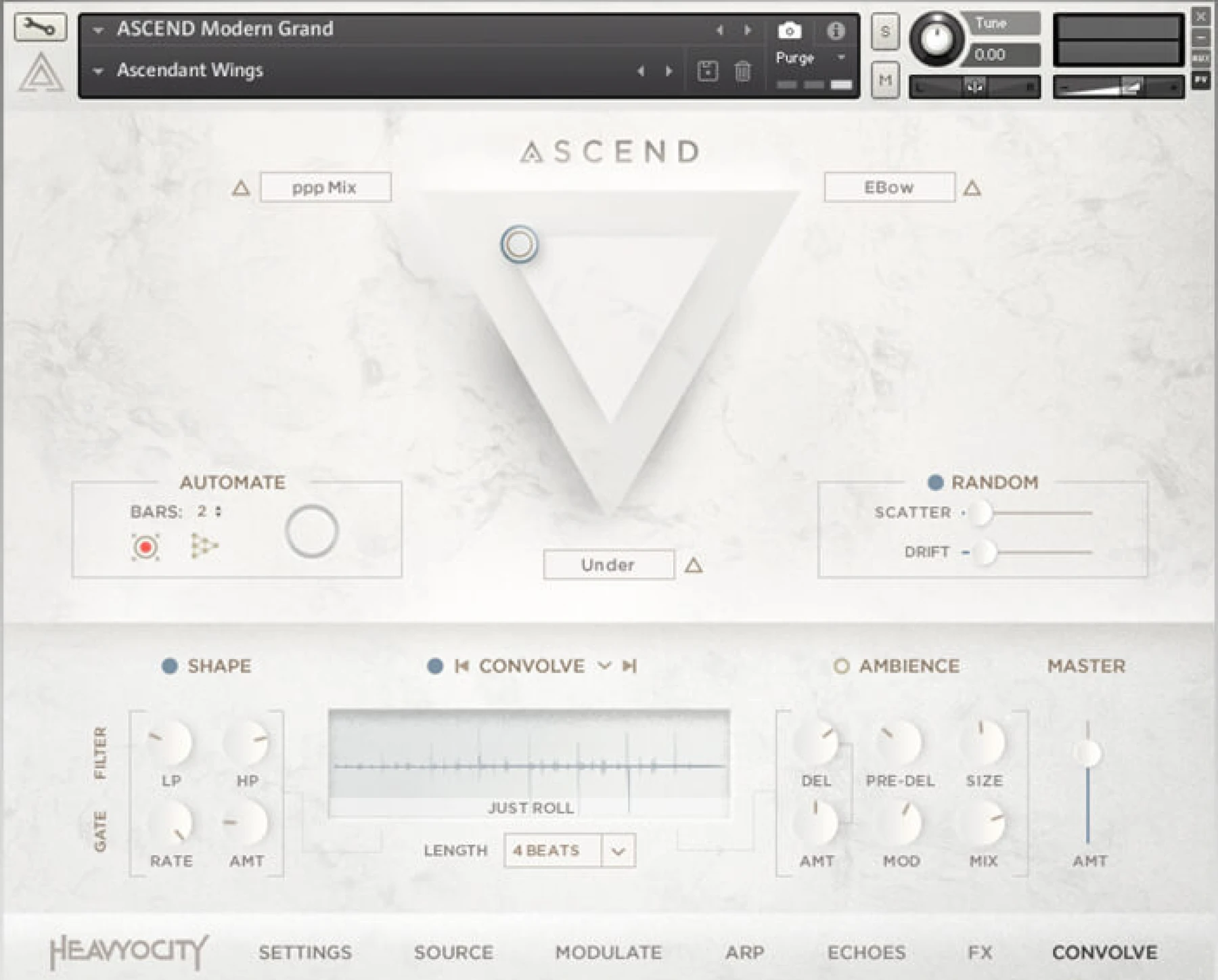Click the triangle icon next to Under
Image resolution: width=1218 pixels, height=980 pixels.
[694, 565]
